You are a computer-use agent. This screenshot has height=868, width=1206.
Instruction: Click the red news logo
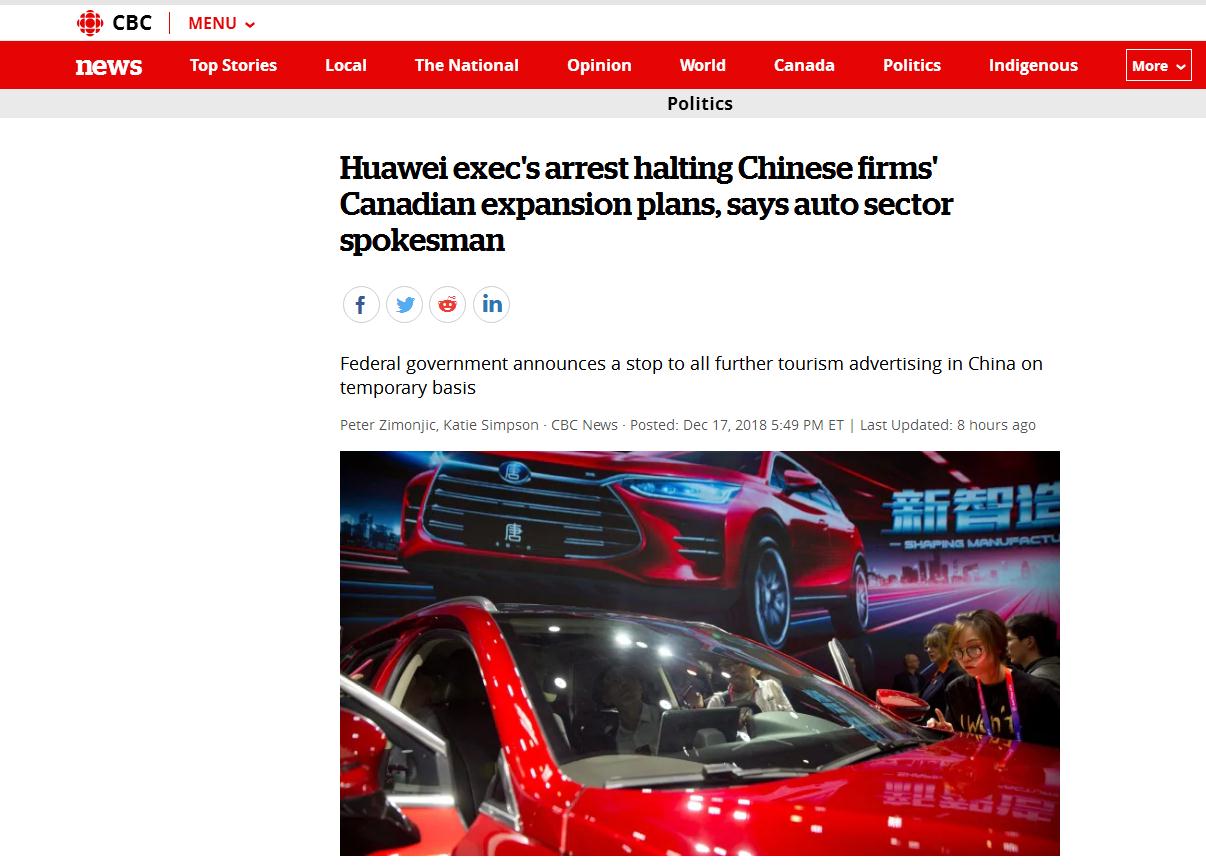[x=109, y=66]
